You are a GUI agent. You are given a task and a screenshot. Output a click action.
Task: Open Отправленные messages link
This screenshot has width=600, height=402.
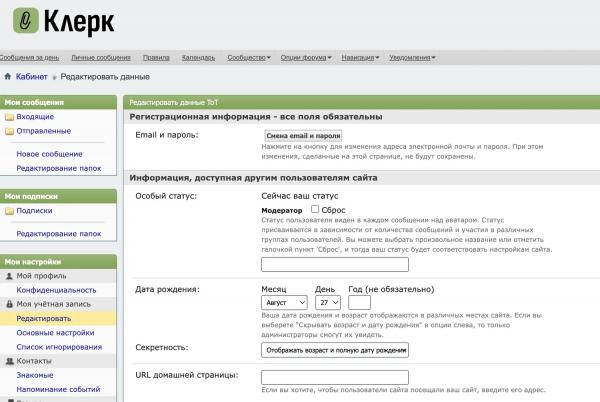coord(44,131)
